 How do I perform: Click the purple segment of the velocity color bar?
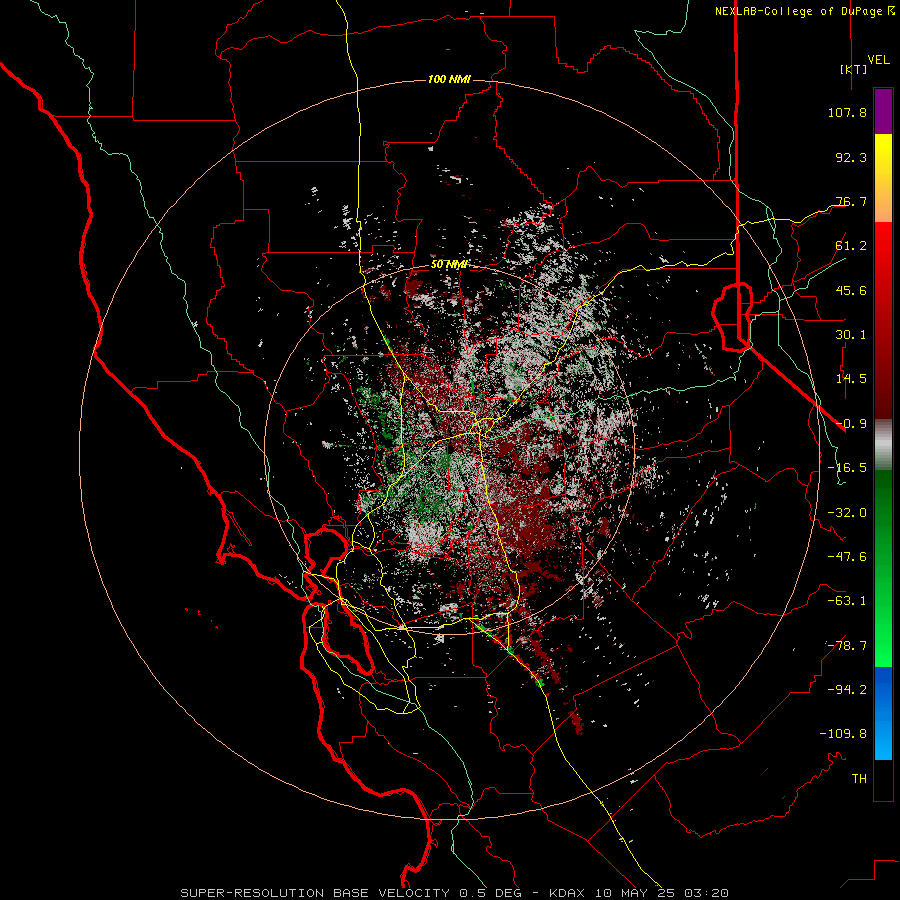tap(883, 112)
